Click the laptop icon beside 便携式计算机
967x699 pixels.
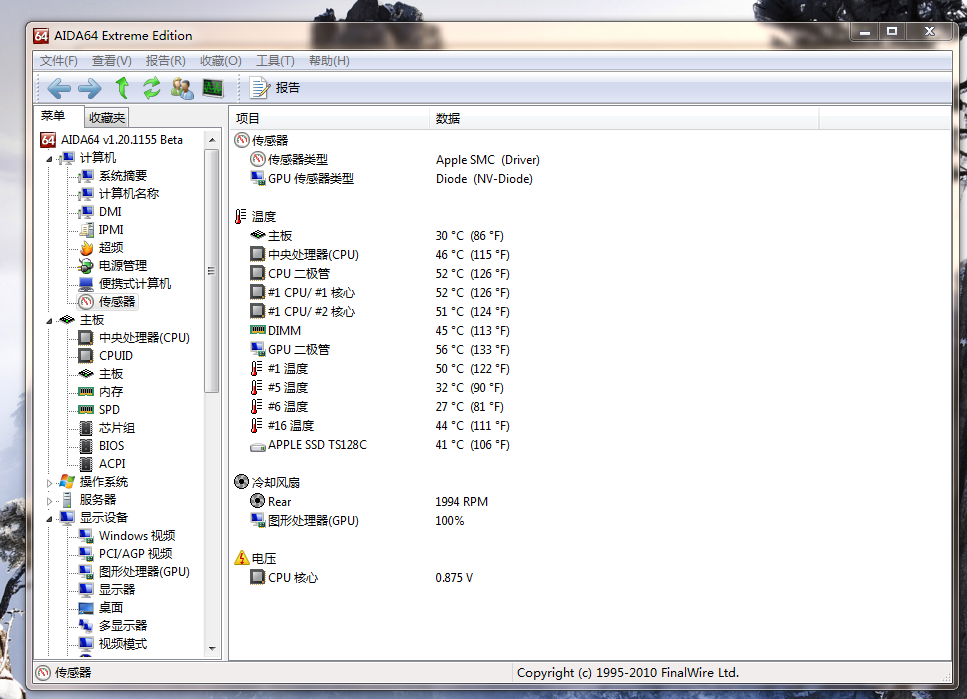pyautogui.click(x=86, y=284)
